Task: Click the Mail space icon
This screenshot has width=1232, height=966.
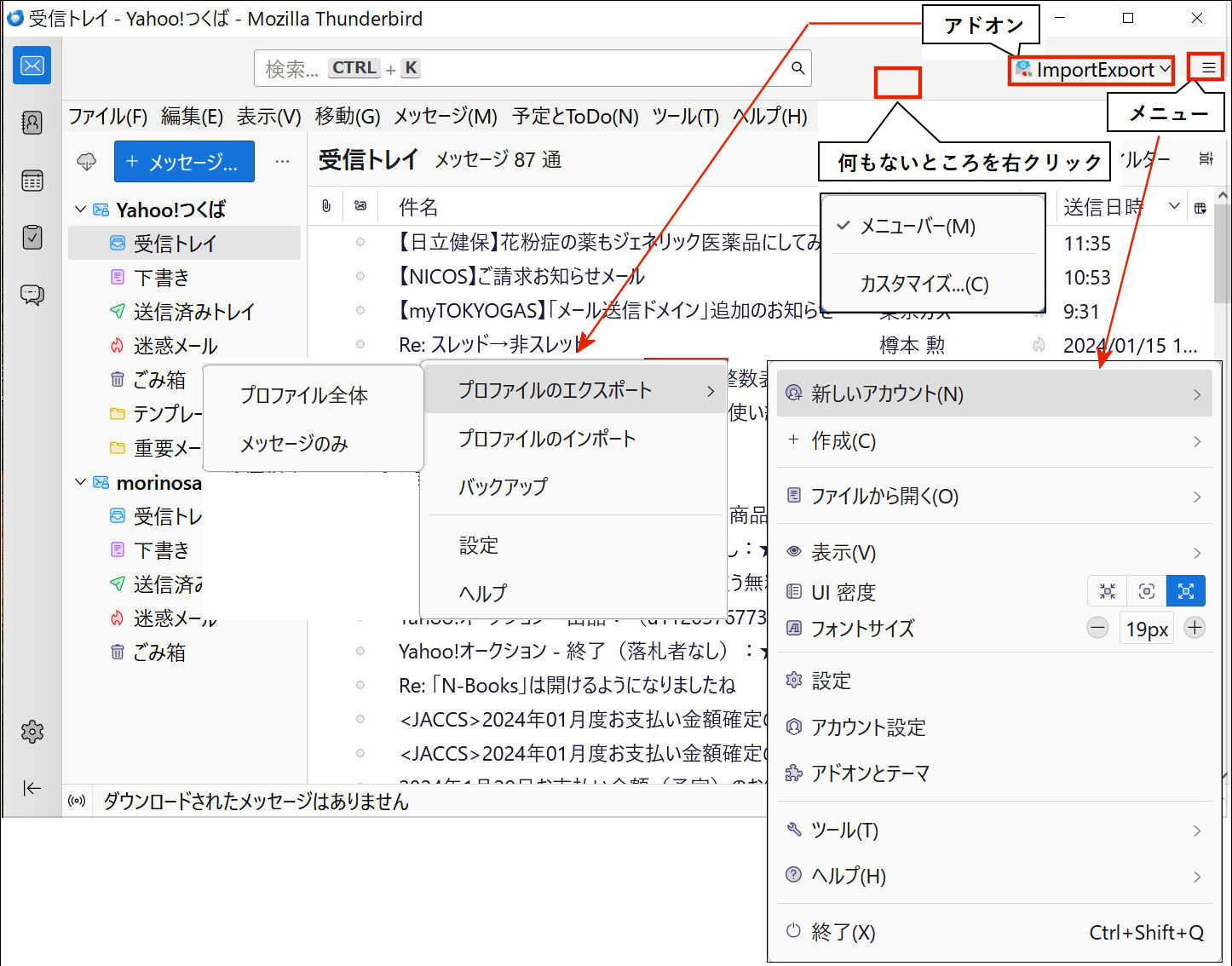Action: tap(32, 66)
